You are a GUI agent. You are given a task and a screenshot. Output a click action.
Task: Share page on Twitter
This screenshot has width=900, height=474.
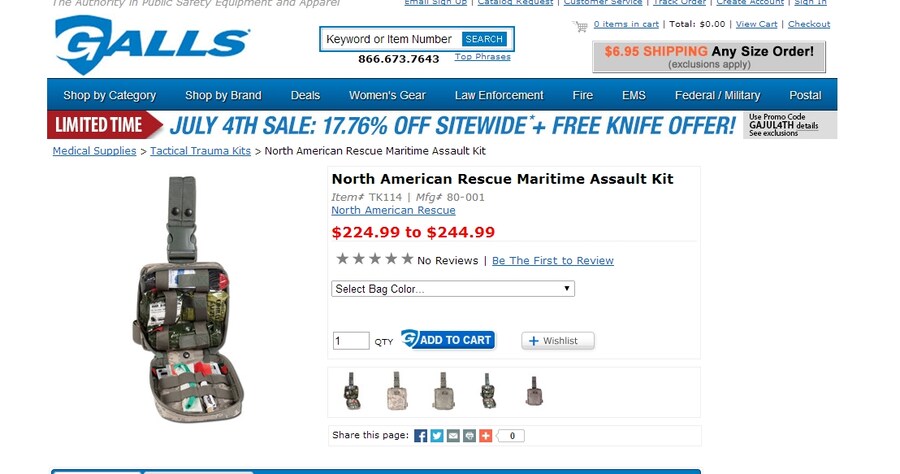pos(437,436)
